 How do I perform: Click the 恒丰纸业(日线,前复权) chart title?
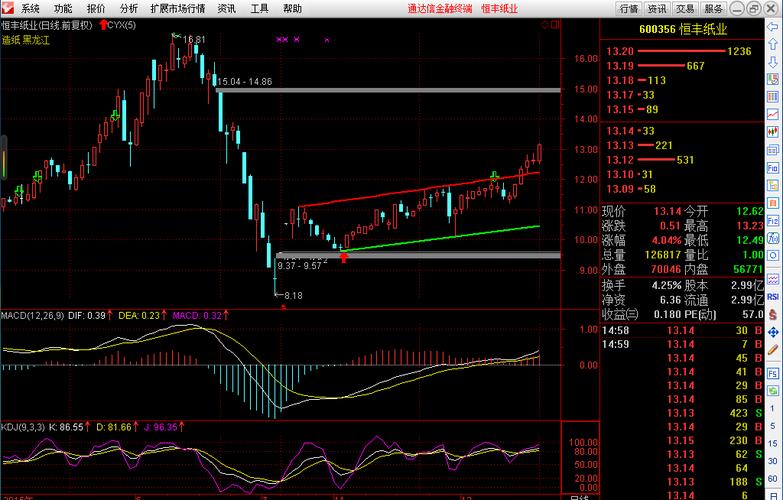click(47, 25)
